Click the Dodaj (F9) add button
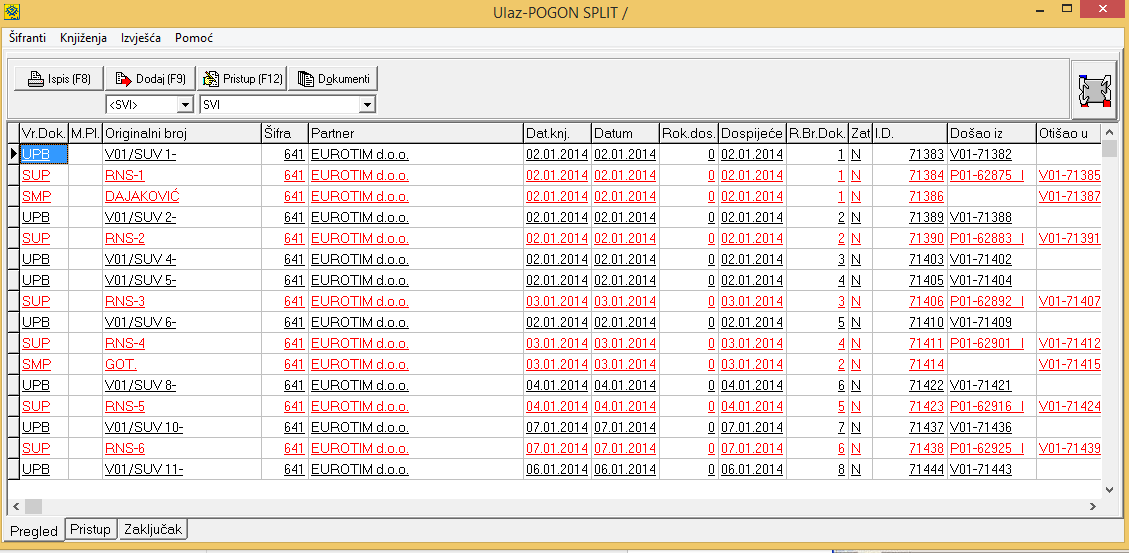Image resolution: width=1129 pixels, height=553 pixels. pyautogui.click(x=150, y=79)
